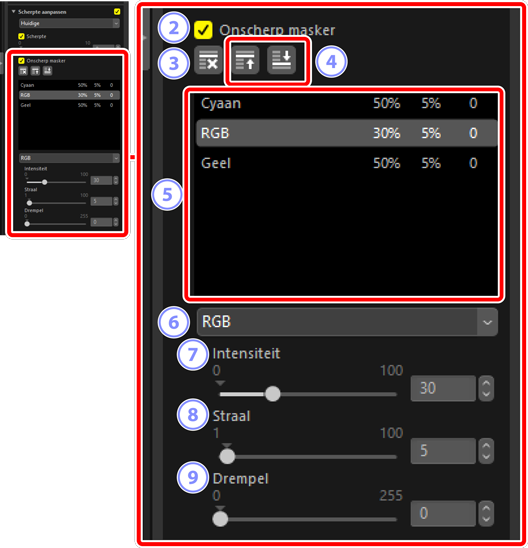Toggle the large Onscherp masker checkbox
The width and height of the screenshot is (528, 548).
[x=203, y=30]
